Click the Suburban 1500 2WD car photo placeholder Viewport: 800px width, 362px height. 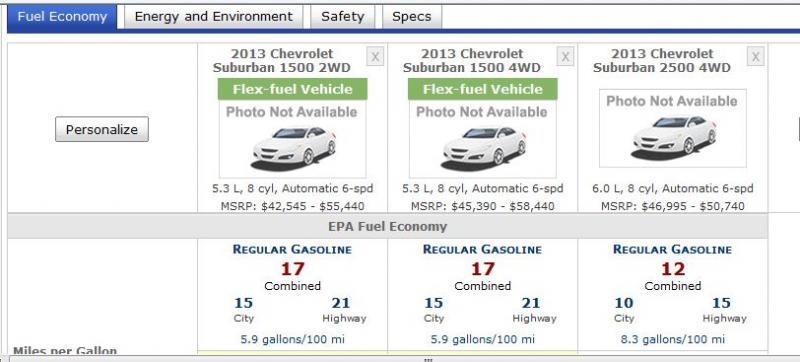point(292,139)
